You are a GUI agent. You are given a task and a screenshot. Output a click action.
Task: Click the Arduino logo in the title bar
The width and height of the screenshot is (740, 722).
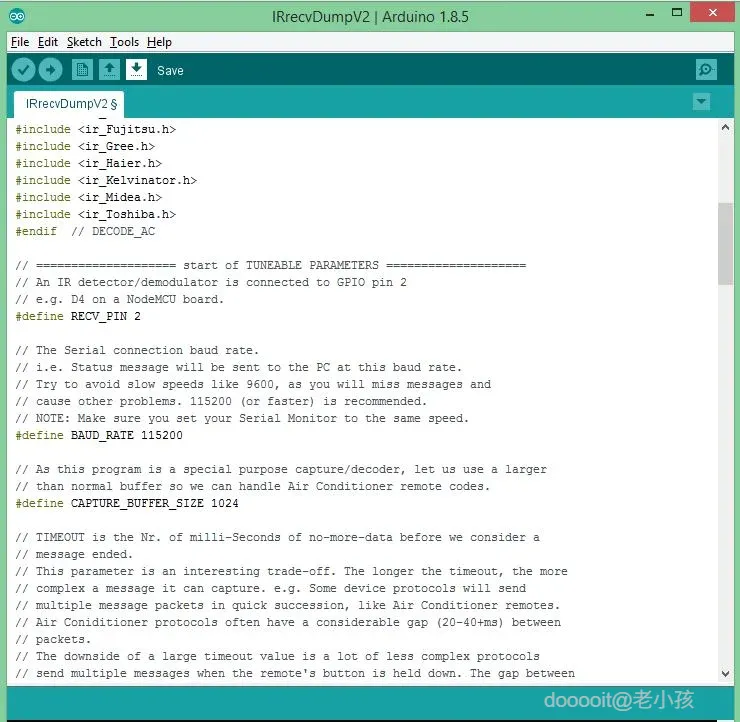pyautogui.click(x=17, y=17)
